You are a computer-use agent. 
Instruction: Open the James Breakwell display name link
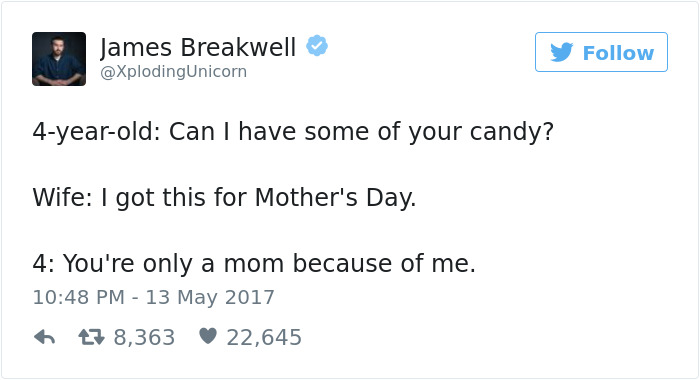click(198, 47)
